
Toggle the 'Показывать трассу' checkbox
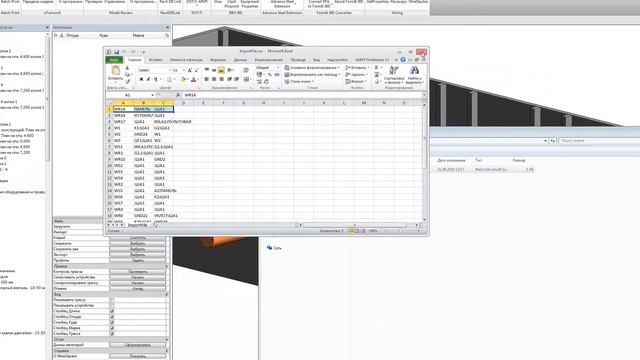(112, 300)
